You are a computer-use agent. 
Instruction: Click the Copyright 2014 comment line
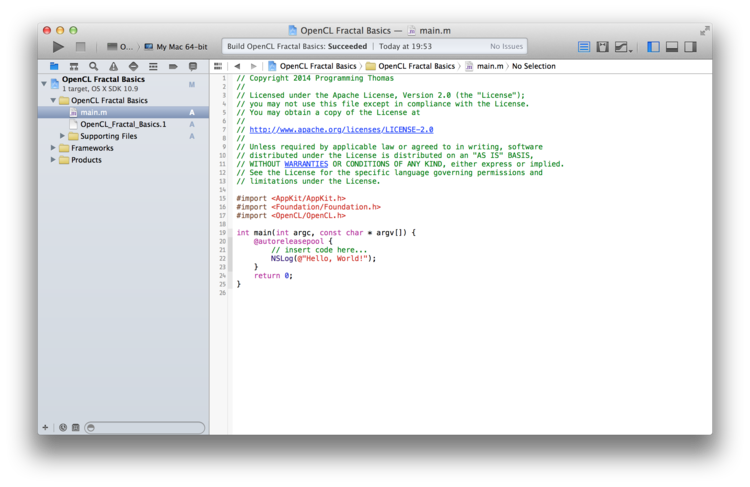click(315, 78)
